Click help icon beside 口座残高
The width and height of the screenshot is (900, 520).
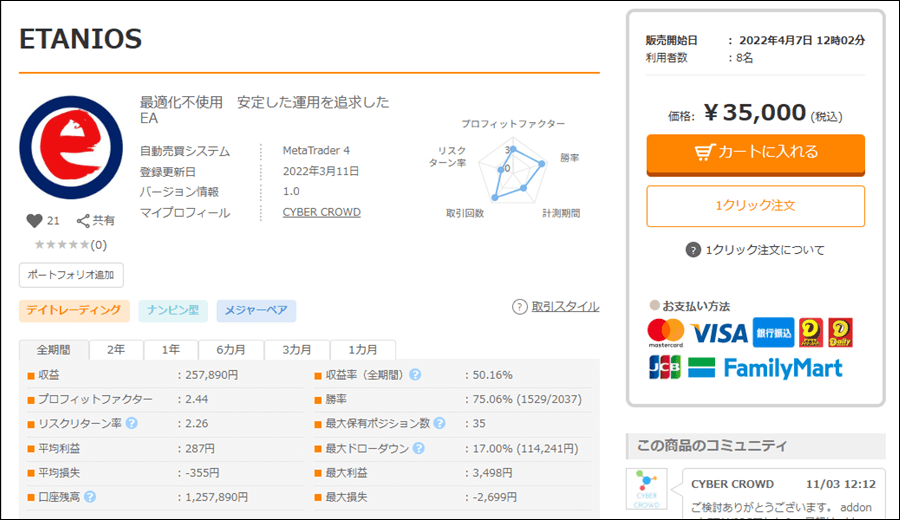pos(90,496)
